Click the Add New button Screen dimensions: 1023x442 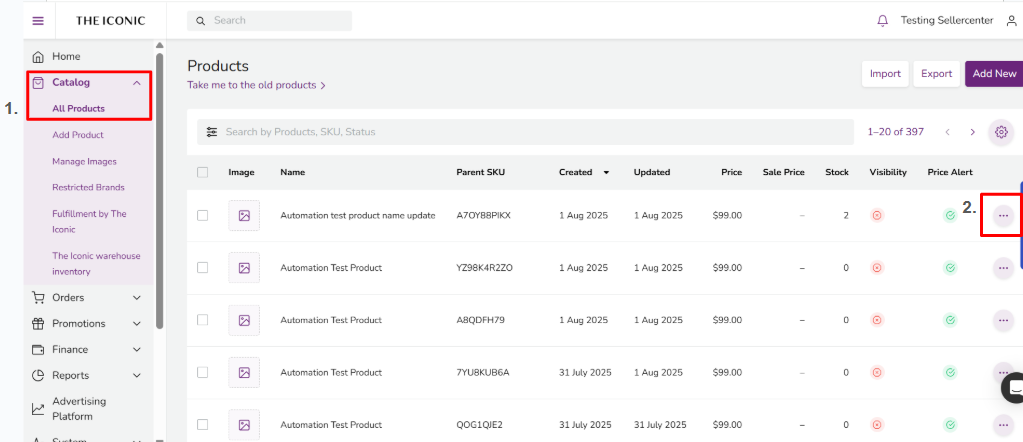tap(993, 74)
